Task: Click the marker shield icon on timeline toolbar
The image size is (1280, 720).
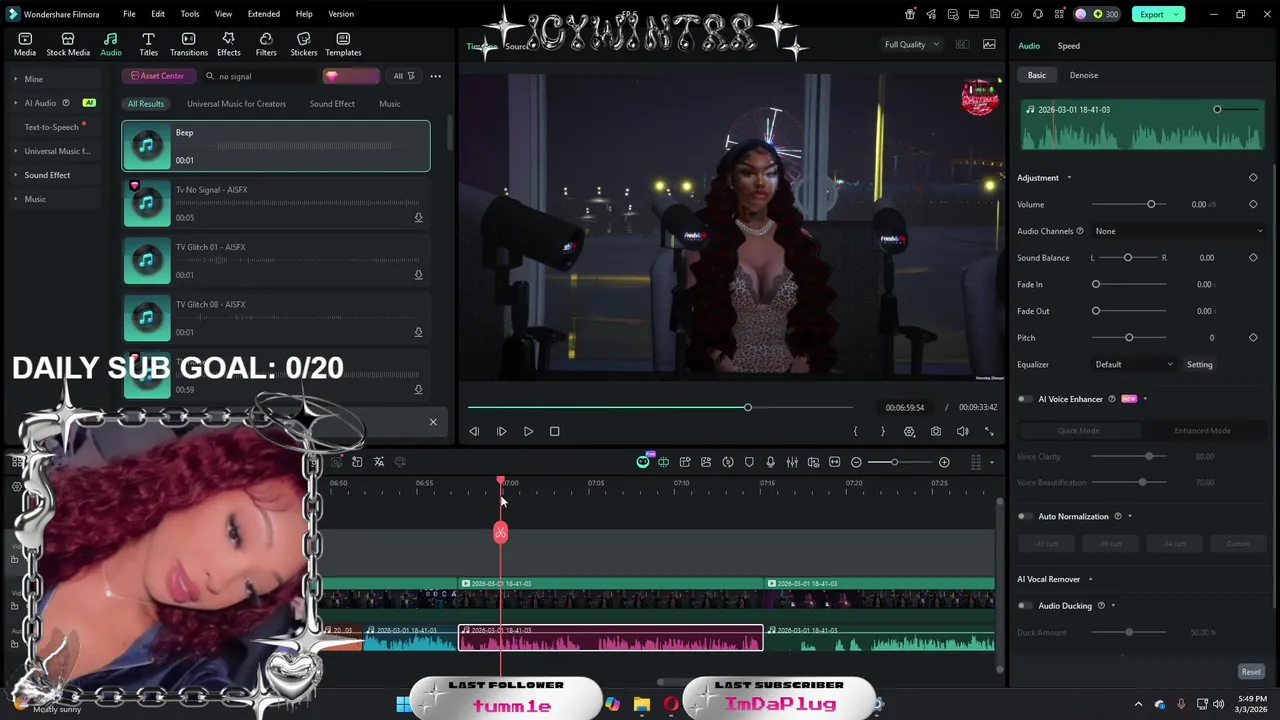Action: (749, 462)
